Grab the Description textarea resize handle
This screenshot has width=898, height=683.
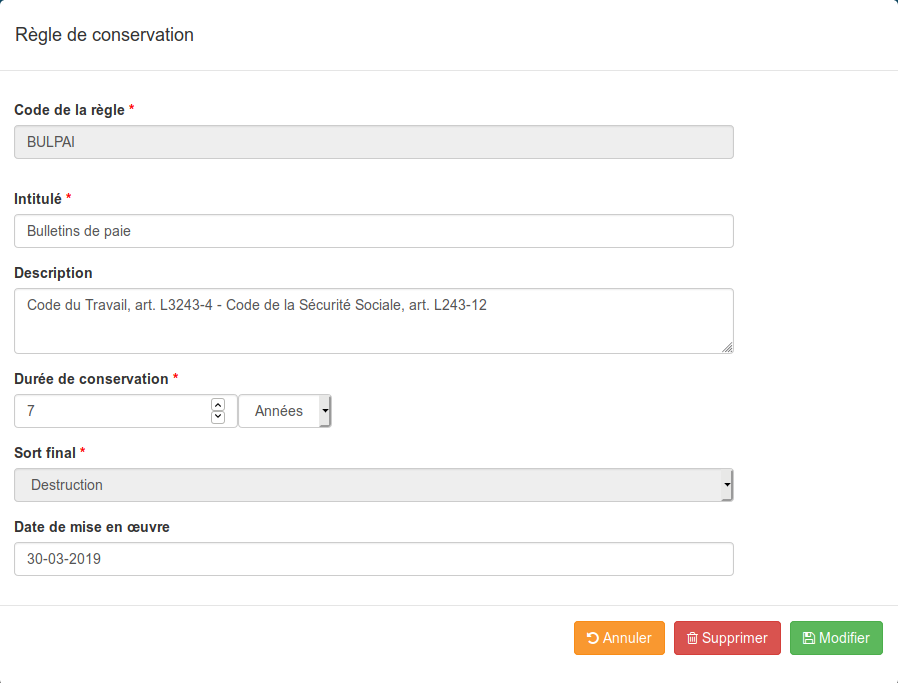(x=727, y=347)
